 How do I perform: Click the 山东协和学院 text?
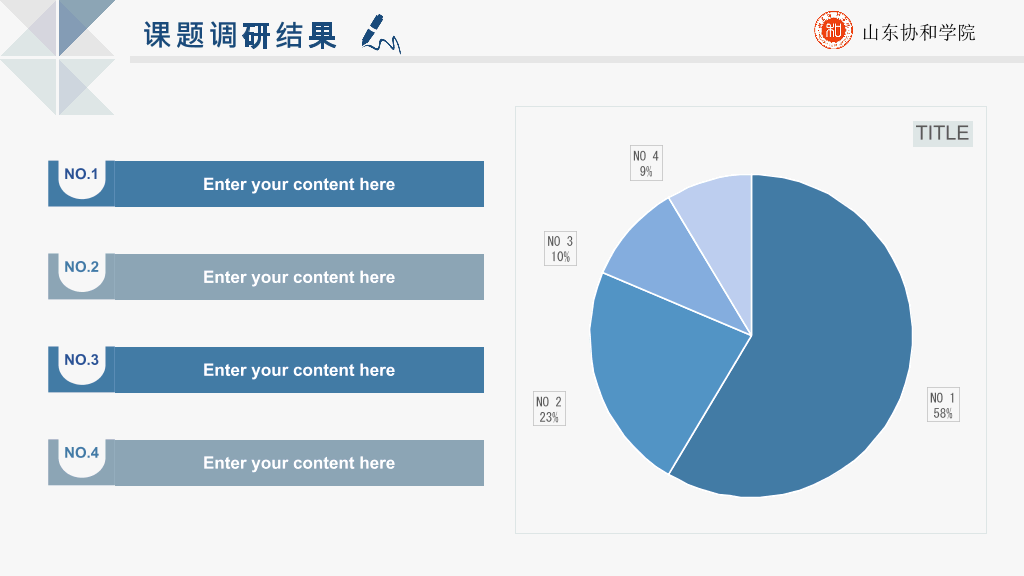click(x=919, y=32)
